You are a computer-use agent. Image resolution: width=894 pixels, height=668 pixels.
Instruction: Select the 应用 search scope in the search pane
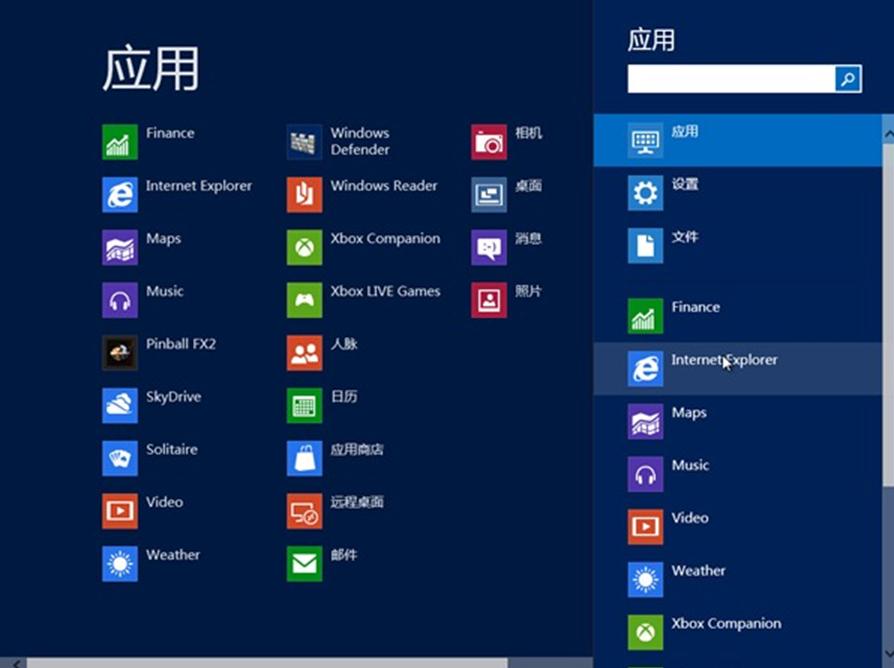click(x=738, y=140)
